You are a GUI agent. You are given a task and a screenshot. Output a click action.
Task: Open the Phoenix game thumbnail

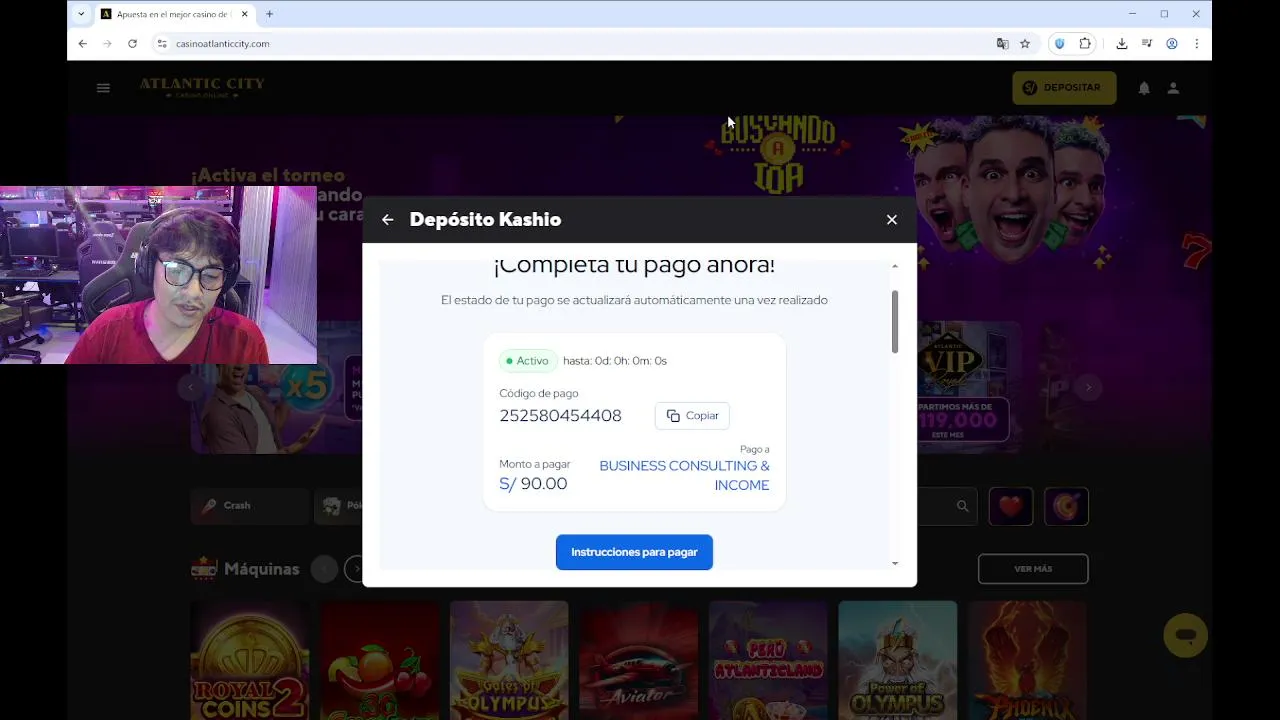(1027, 660)
